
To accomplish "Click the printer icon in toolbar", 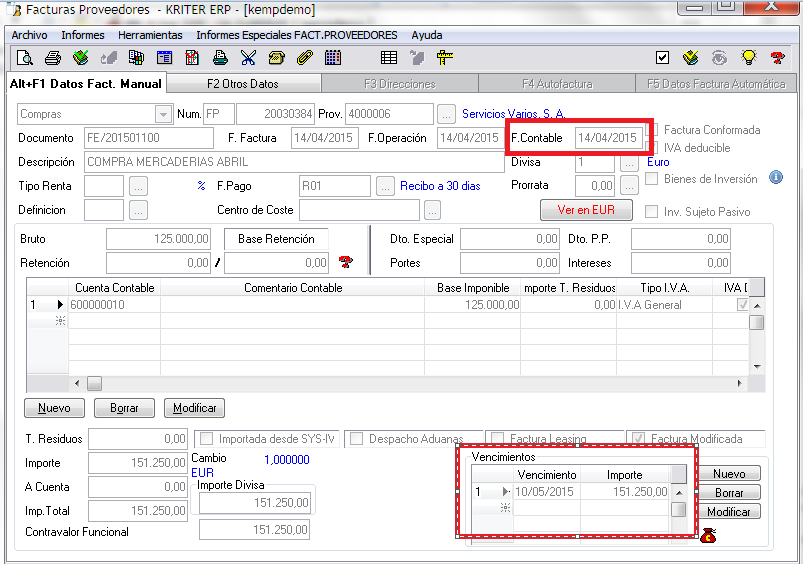I will (x=53, y=58).
